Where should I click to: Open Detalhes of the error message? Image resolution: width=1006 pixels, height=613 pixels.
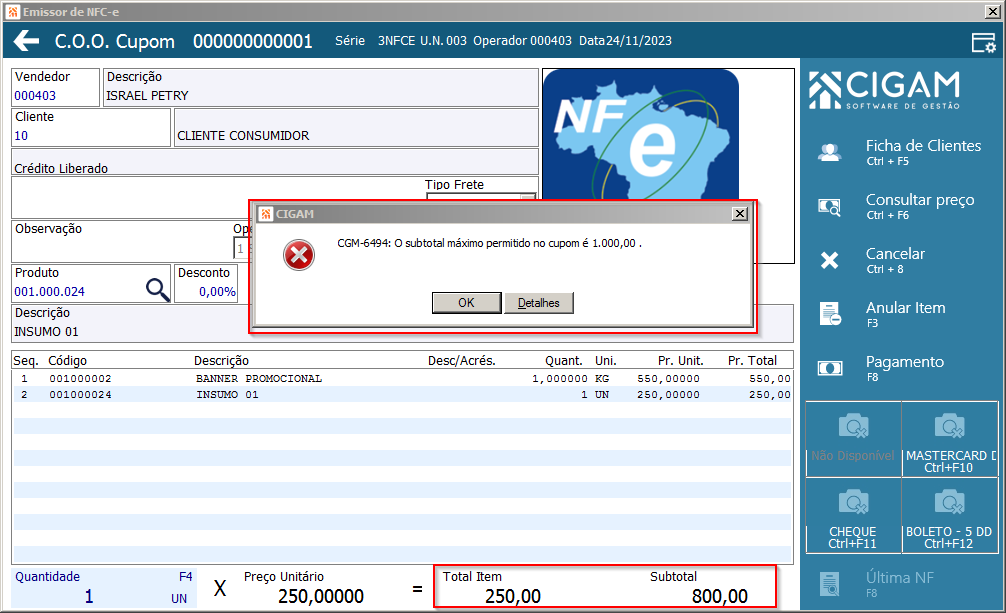pos(539,303)
